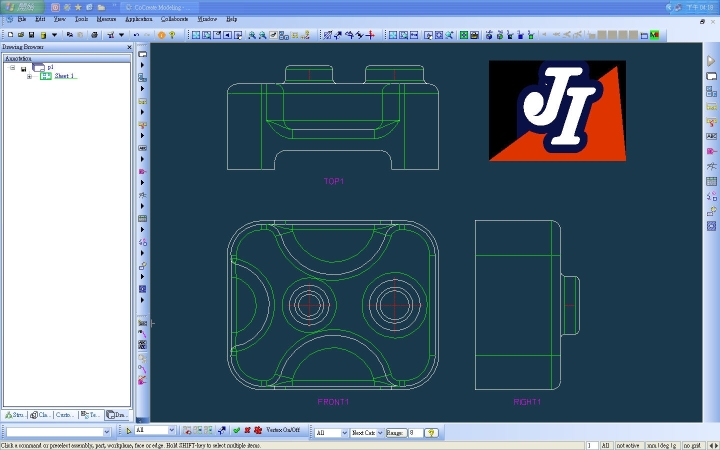This screenshot has width=720, height=450.
Task: Click the yellow question mark help button
Action: (x=431, y=433)
